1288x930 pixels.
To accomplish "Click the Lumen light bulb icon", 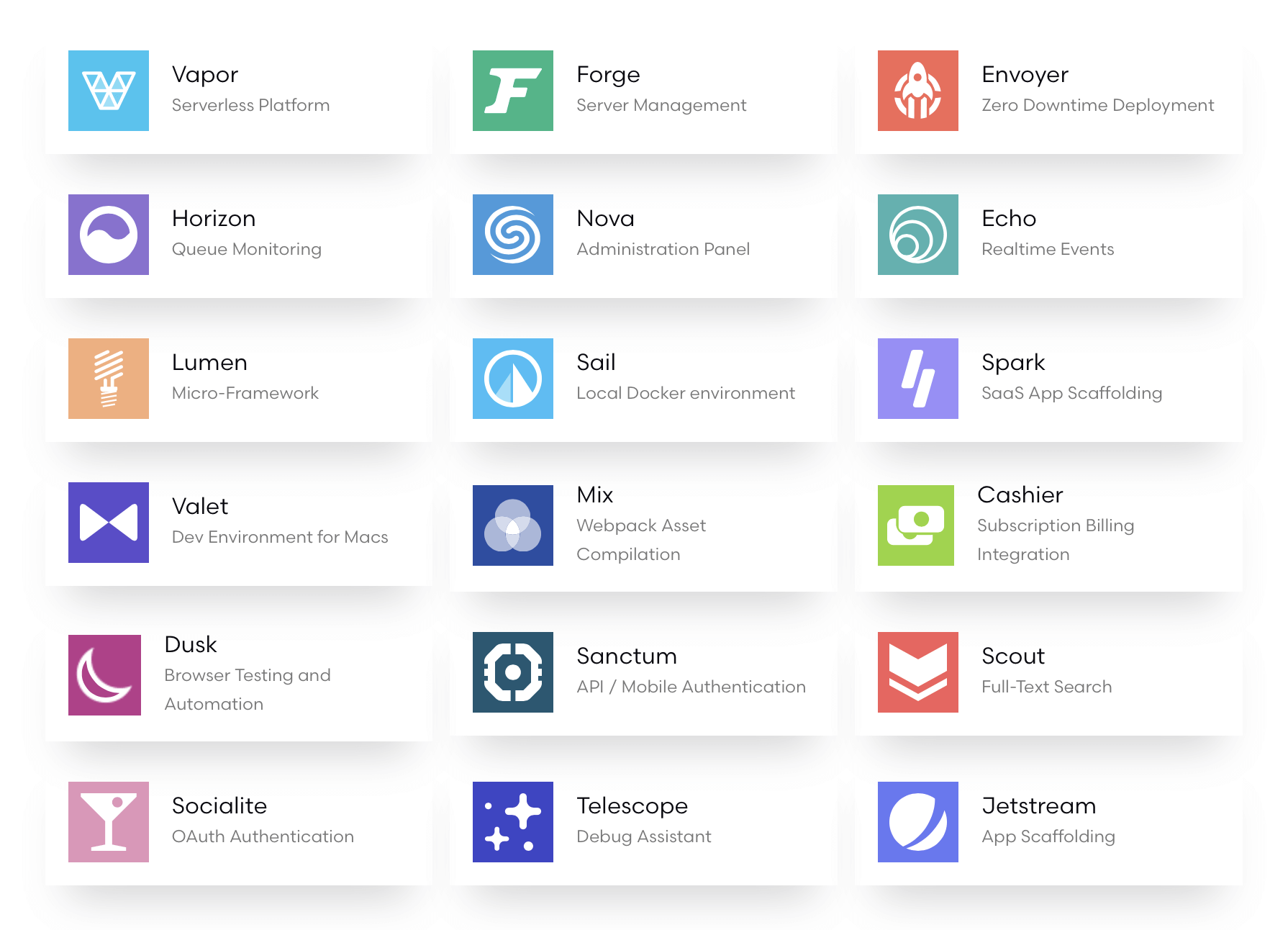I will tap(109, 379).
